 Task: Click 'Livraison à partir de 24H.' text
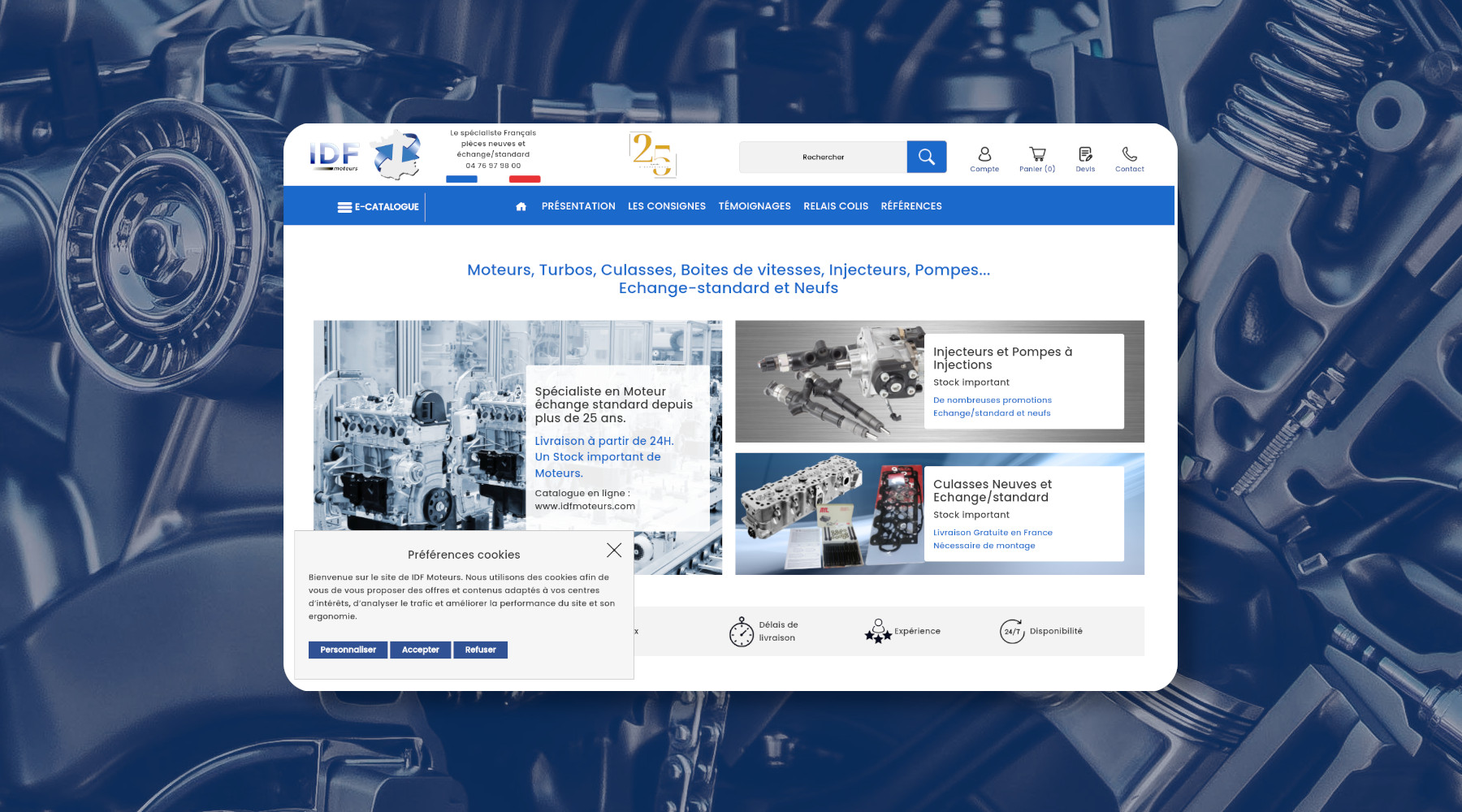pos(604,441)
